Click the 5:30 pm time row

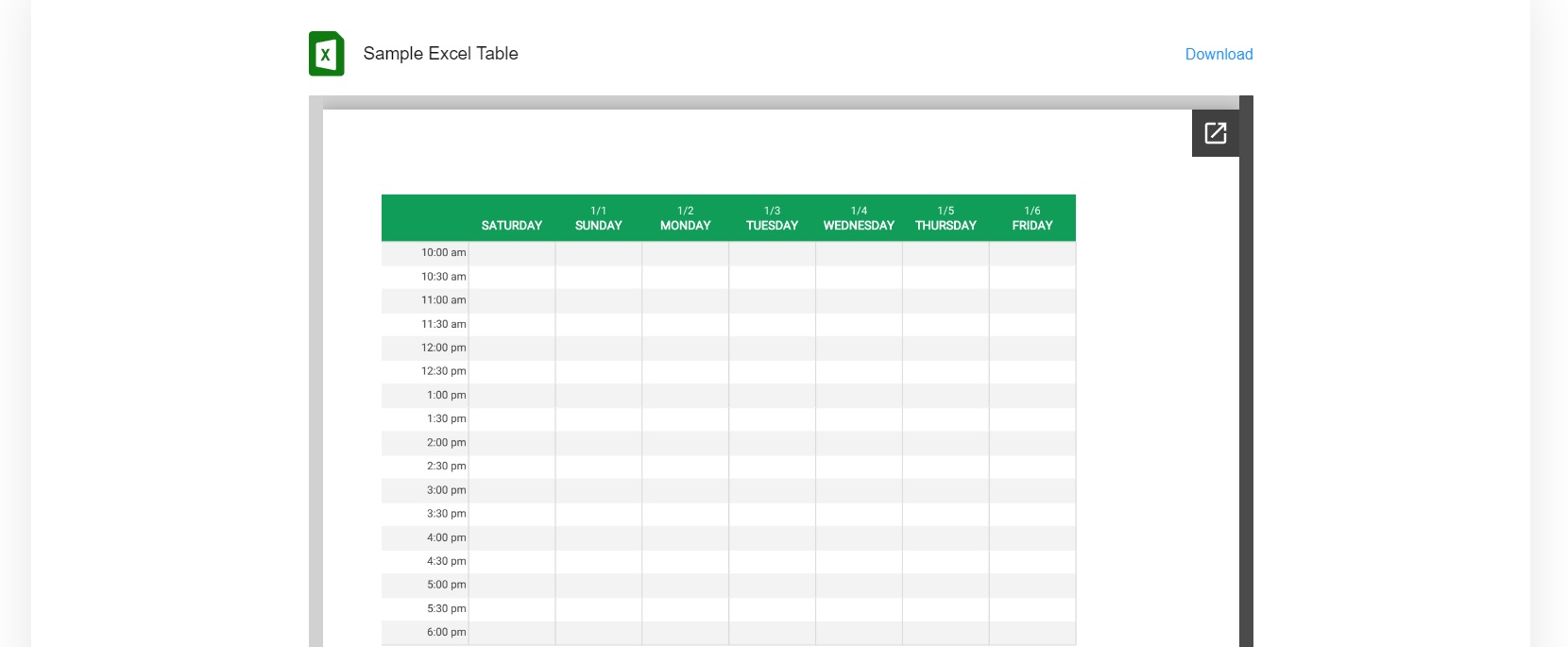tap(728, 609)
